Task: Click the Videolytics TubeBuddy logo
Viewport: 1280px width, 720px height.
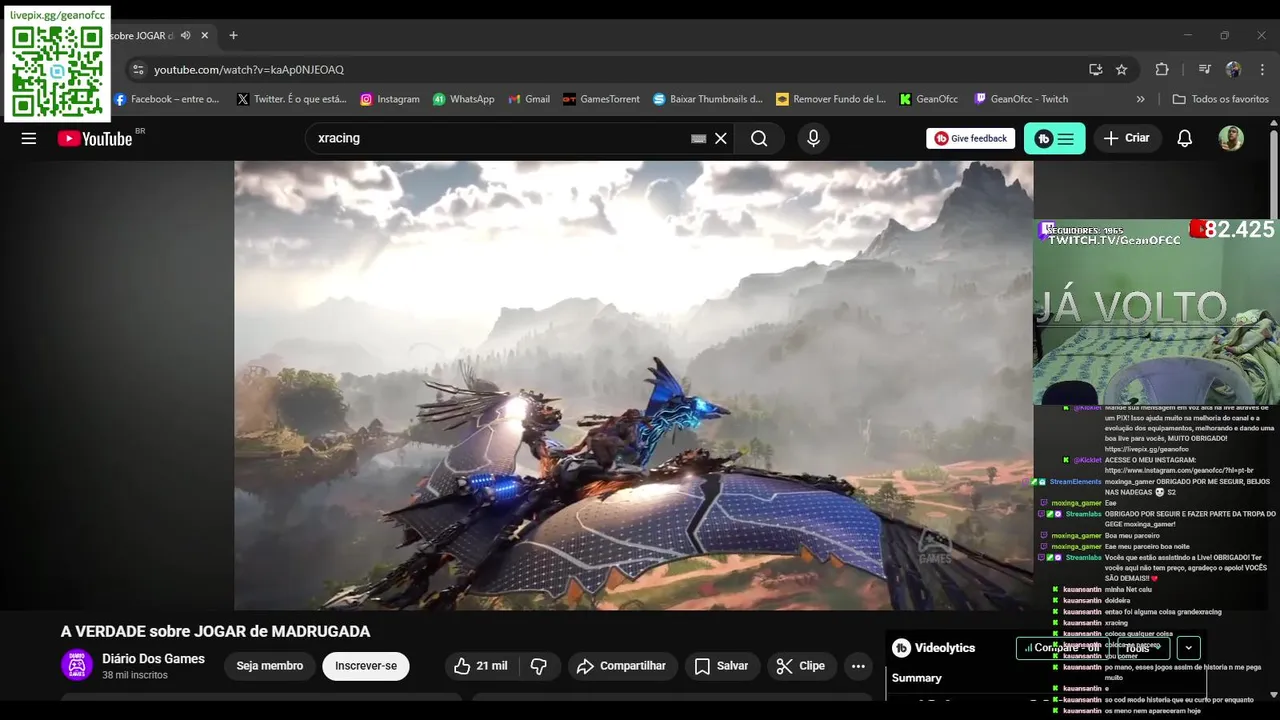Action: [901, 648]
